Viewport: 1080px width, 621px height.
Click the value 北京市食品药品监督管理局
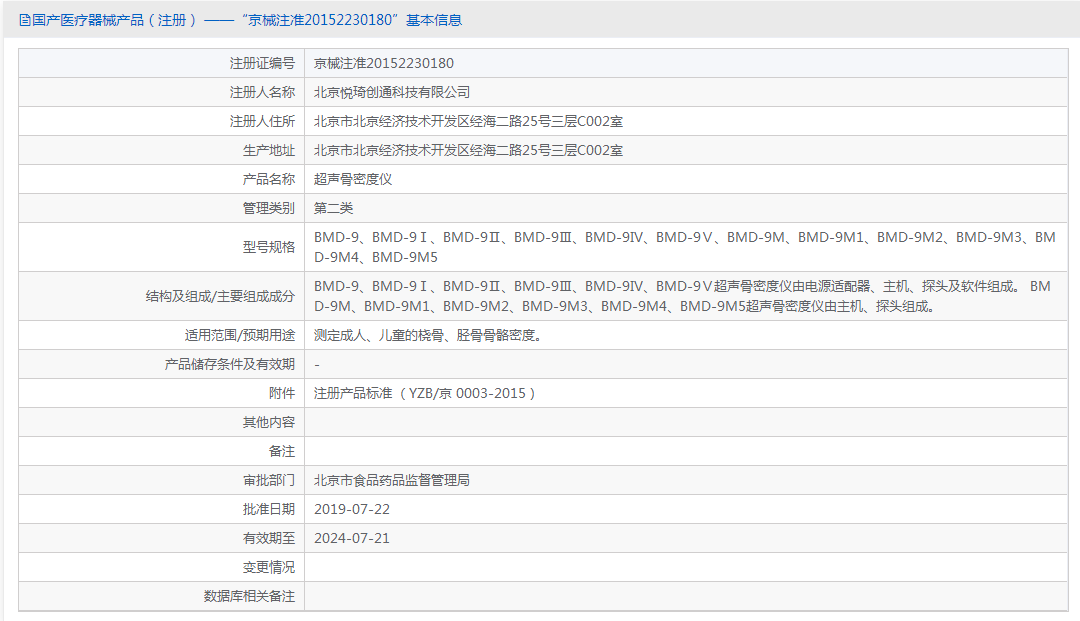pos(392,480)
